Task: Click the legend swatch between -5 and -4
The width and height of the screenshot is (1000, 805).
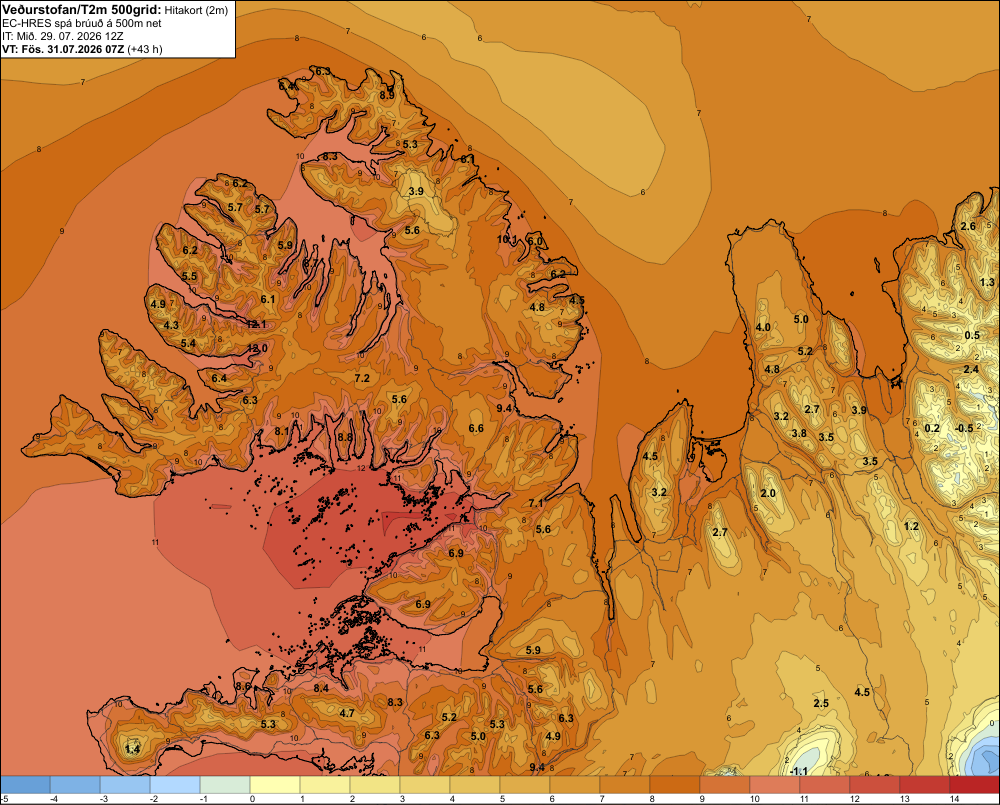Action: pyautogui.click(x=26, y=784)
